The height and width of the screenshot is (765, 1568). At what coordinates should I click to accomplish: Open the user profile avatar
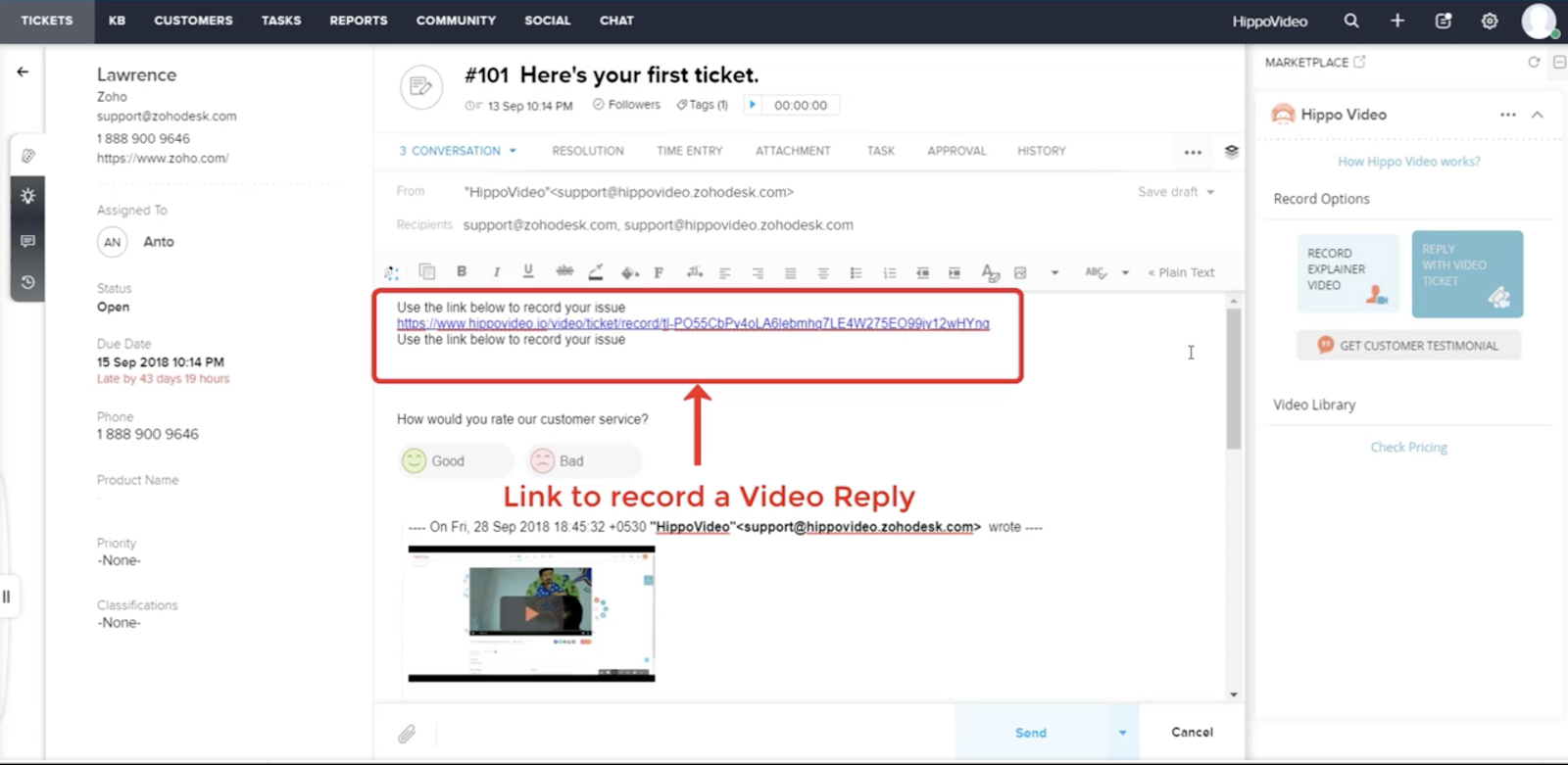1540,21
